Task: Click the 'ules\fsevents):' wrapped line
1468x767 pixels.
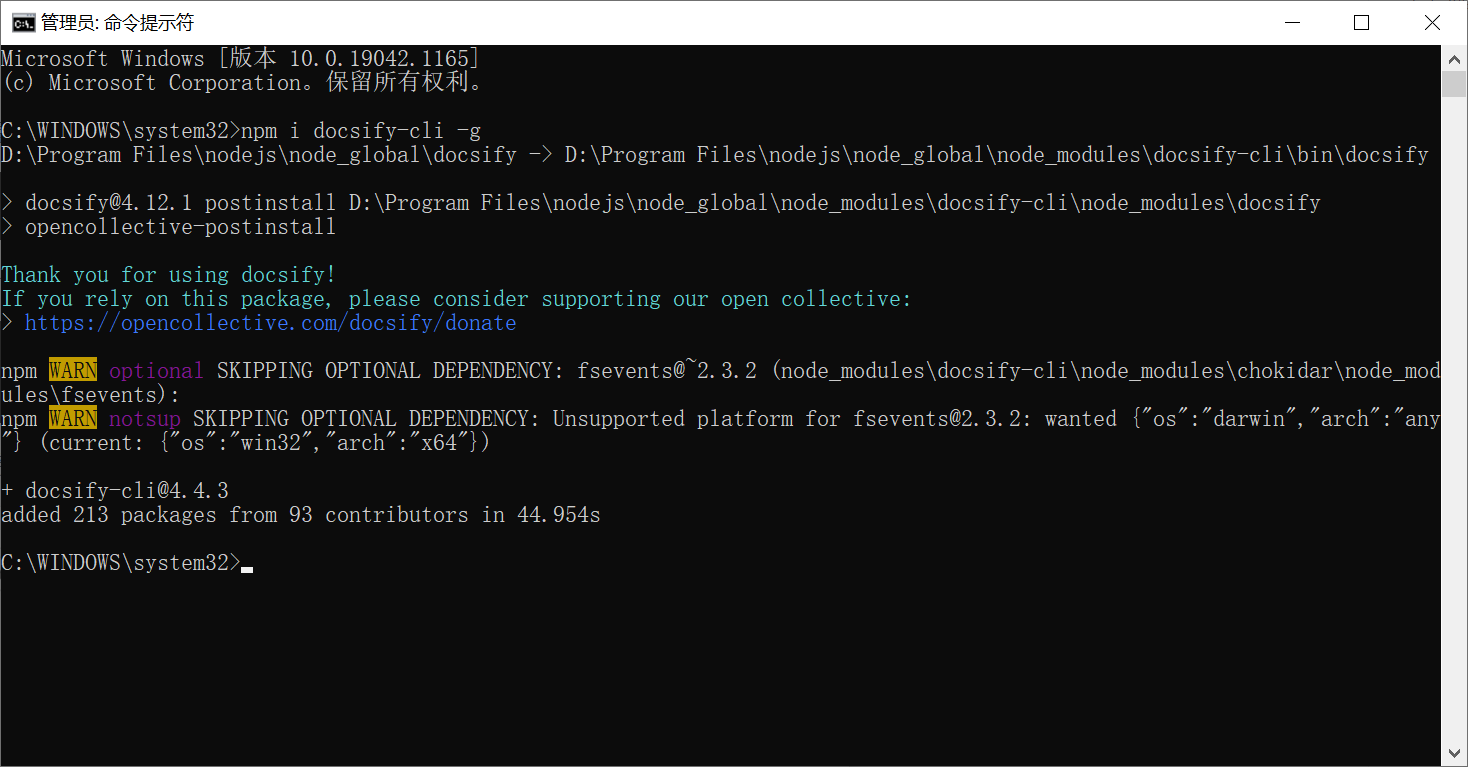Action: coord(91,395)
